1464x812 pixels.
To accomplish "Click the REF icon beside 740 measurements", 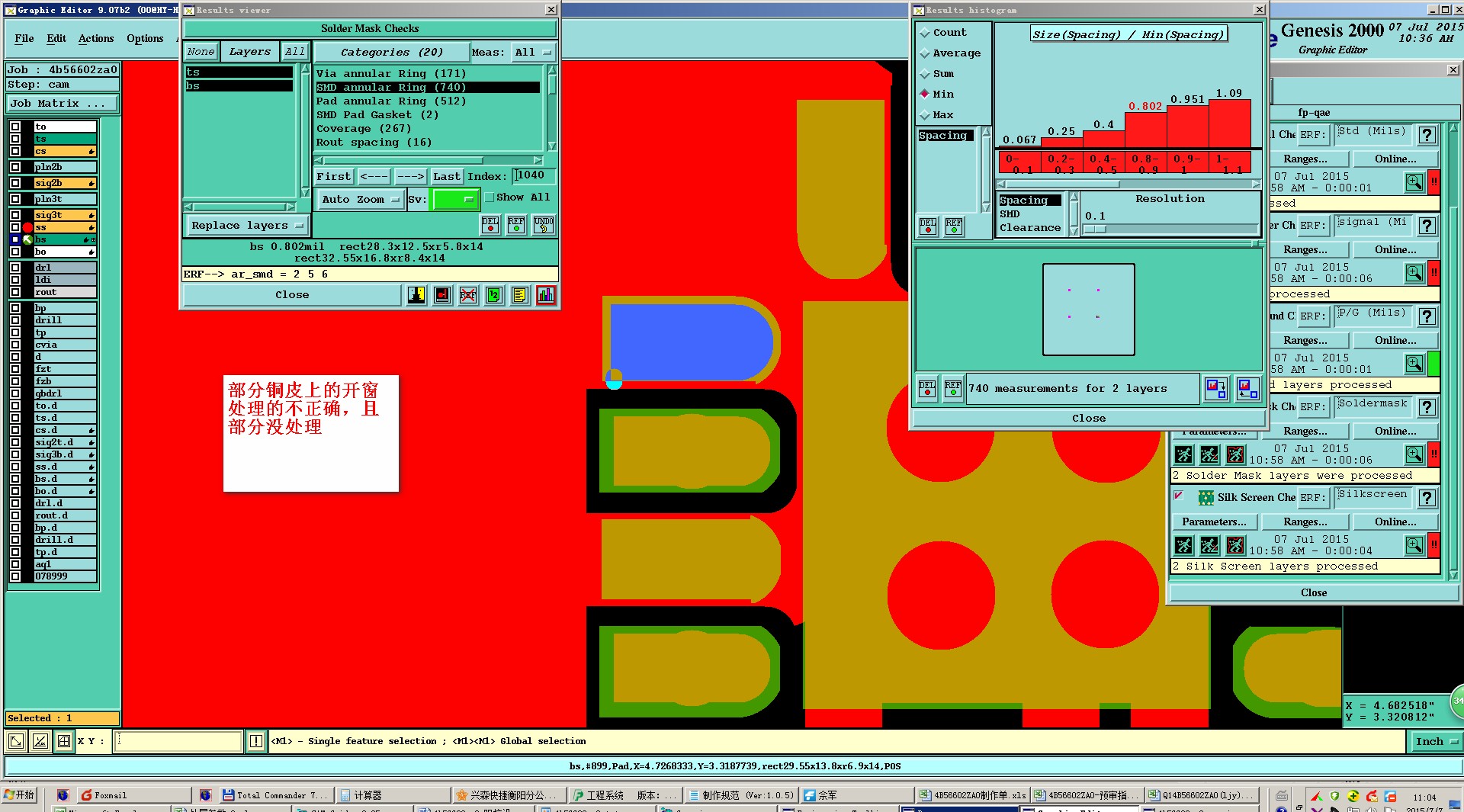I will click(x=953, y=389).
